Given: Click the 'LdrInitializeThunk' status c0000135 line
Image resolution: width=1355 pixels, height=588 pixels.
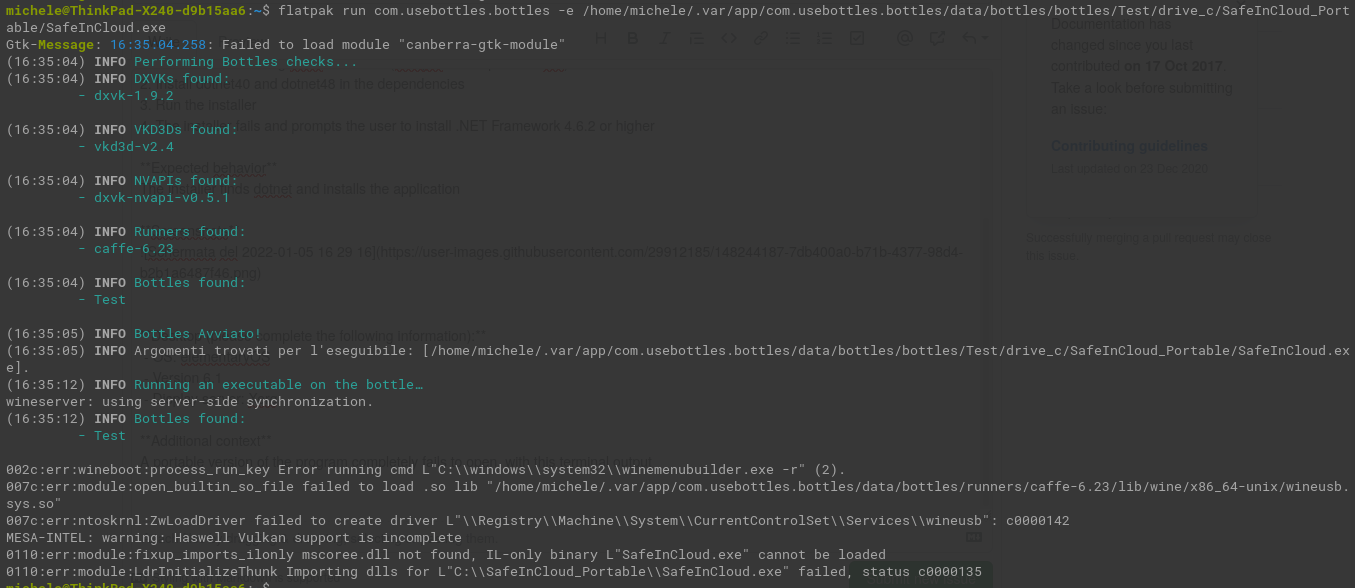Looking at the screenshot, I should point(494,572).
